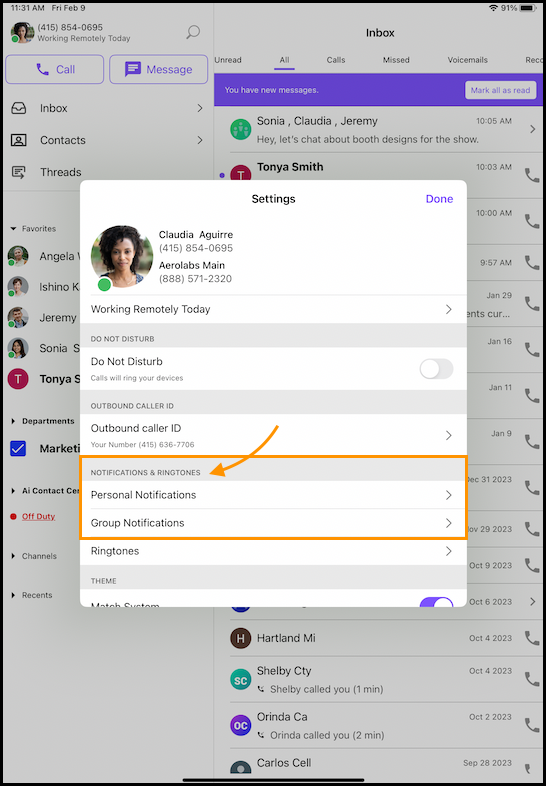Image resolution: width=546 pixels, height=786 pixels.
Task: Tap phone icon on Jan 11 row
Action: tap(531, 396)
